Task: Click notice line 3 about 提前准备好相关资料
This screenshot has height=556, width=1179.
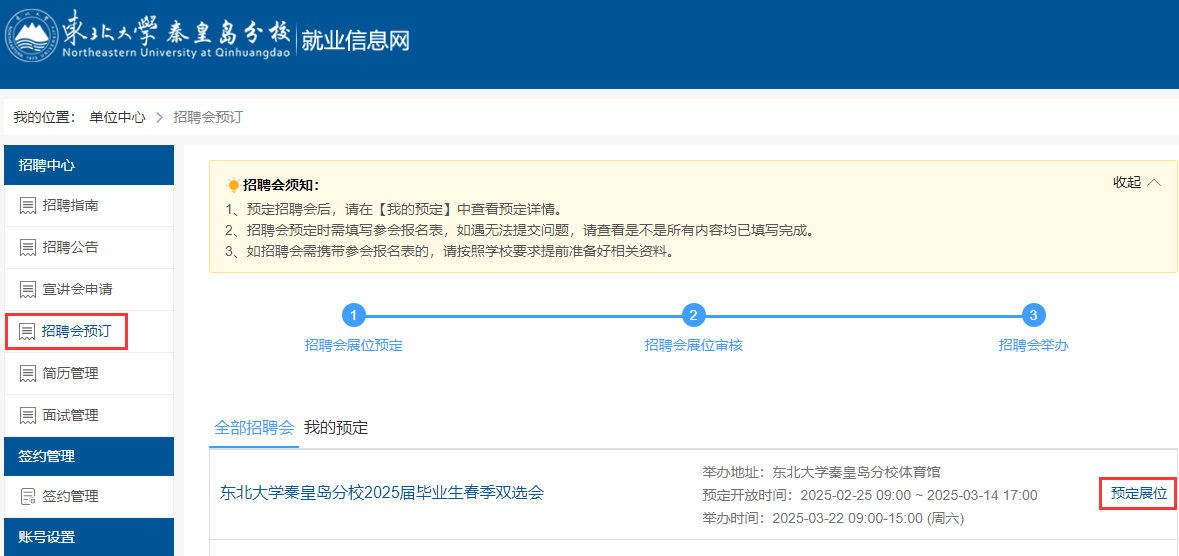Action: (x=450, y=251)
